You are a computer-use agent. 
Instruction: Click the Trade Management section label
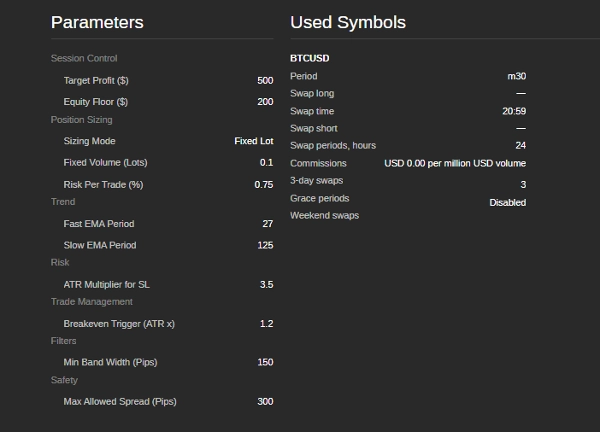tap(91, 301)
